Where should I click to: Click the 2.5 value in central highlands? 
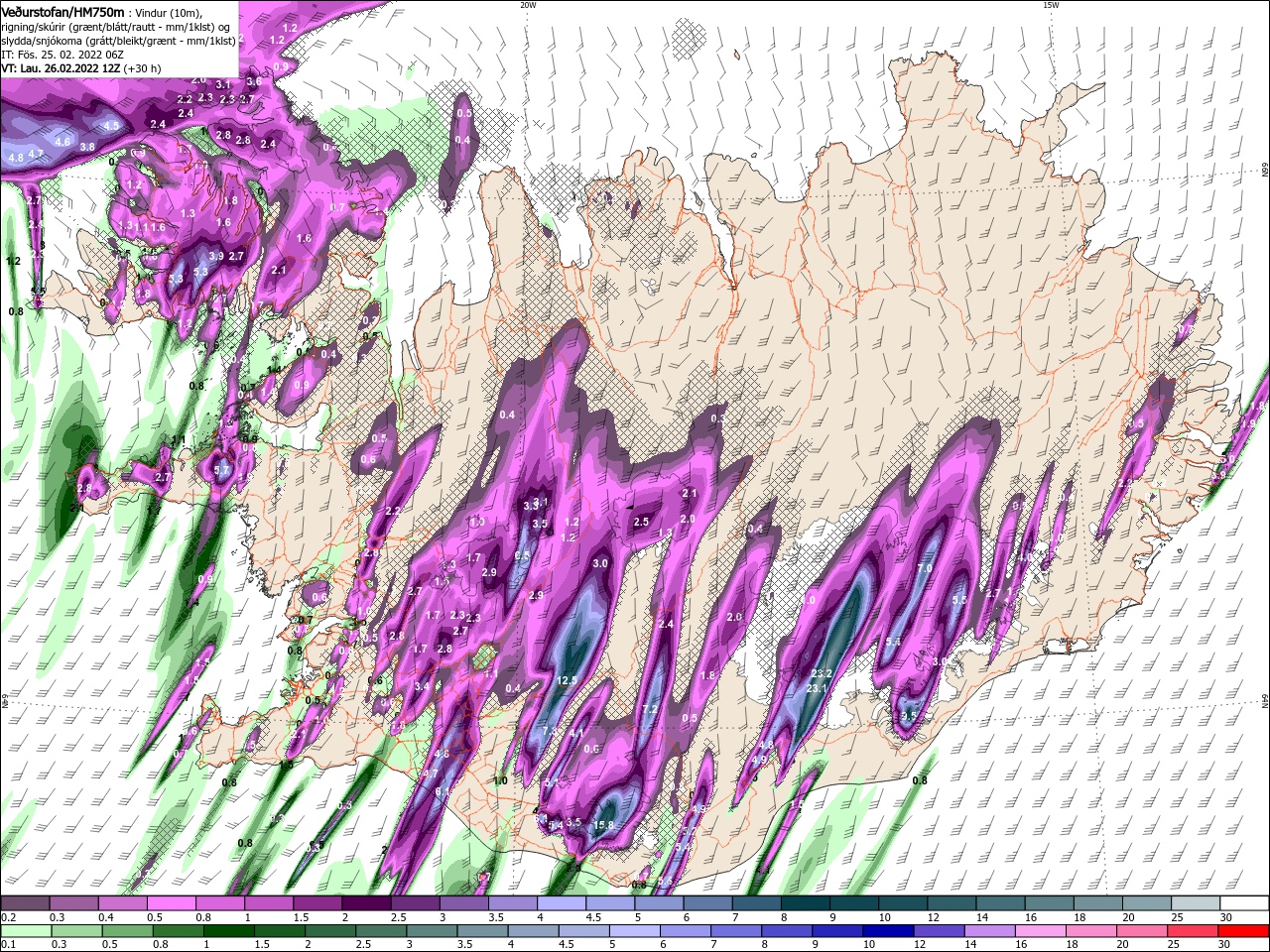pos(641,522)
